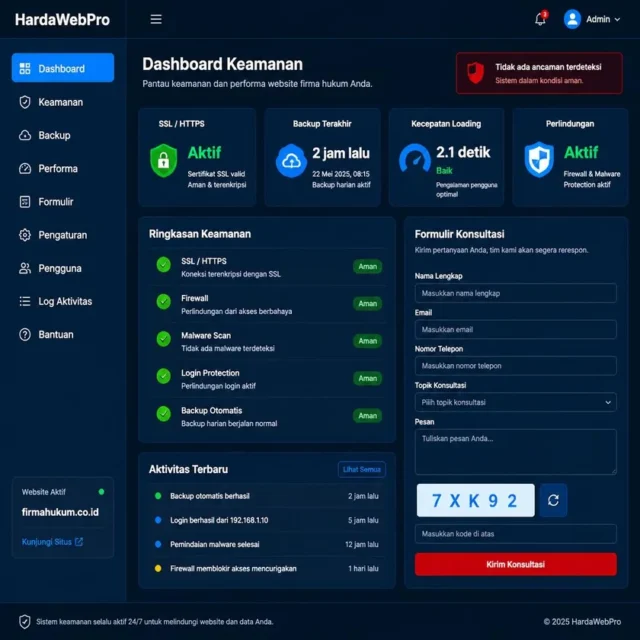The width and height of the screenshot is (640, 640).
Task: Click the Performa gauge icon in sidebar
Action: coord(25,169)
